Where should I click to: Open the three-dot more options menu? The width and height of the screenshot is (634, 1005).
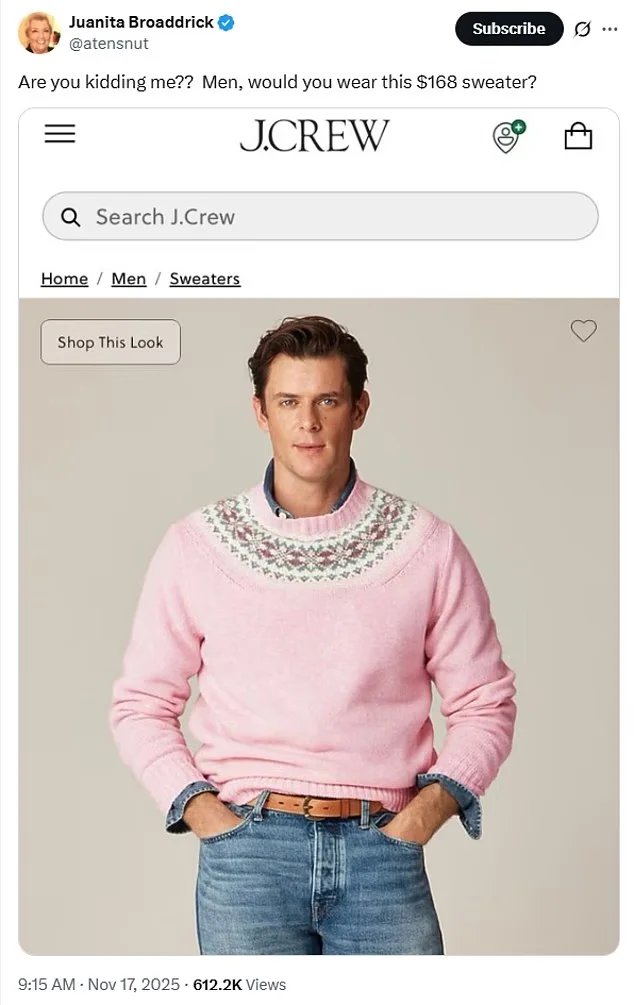point(610,29)
